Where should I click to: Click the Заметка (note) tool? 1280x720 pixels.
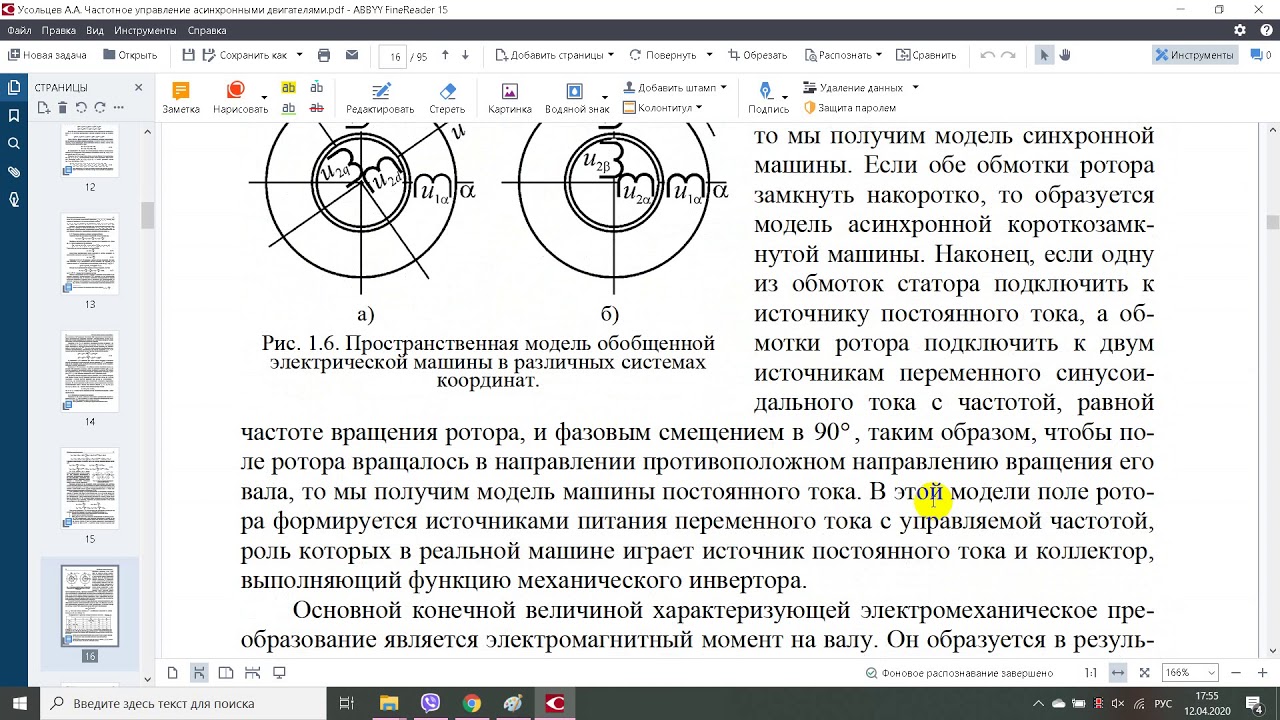[181, 97]
